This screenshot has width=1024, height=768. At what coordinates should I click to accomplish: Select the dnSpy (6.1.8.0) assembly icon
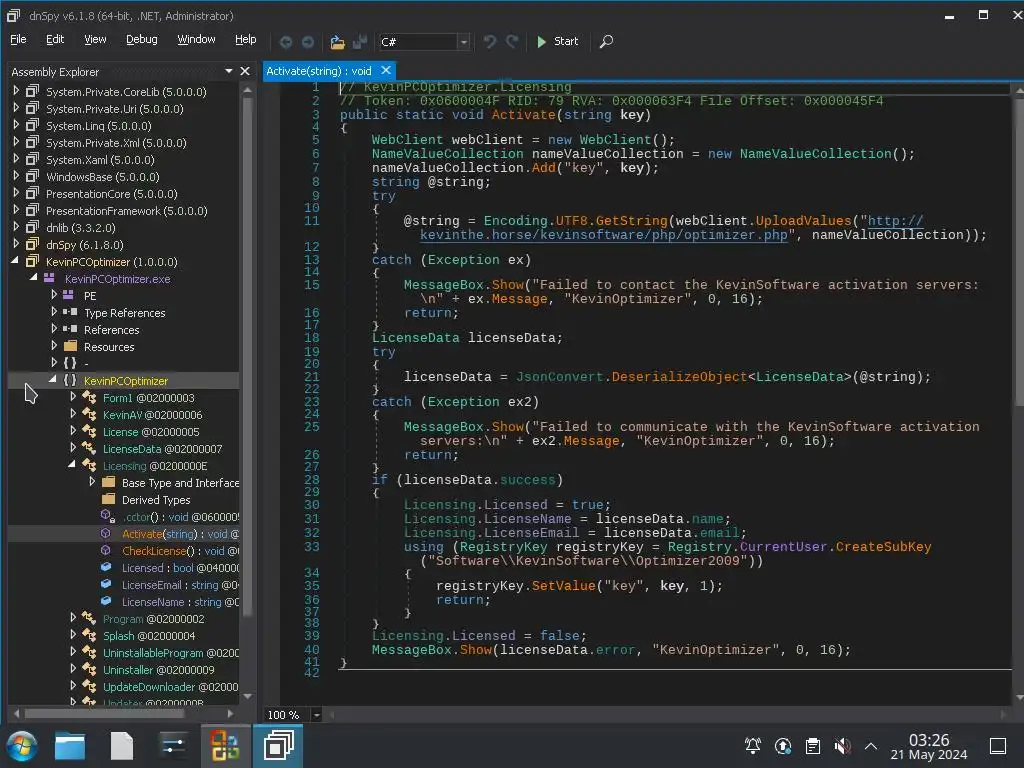[x=32, y=244]
